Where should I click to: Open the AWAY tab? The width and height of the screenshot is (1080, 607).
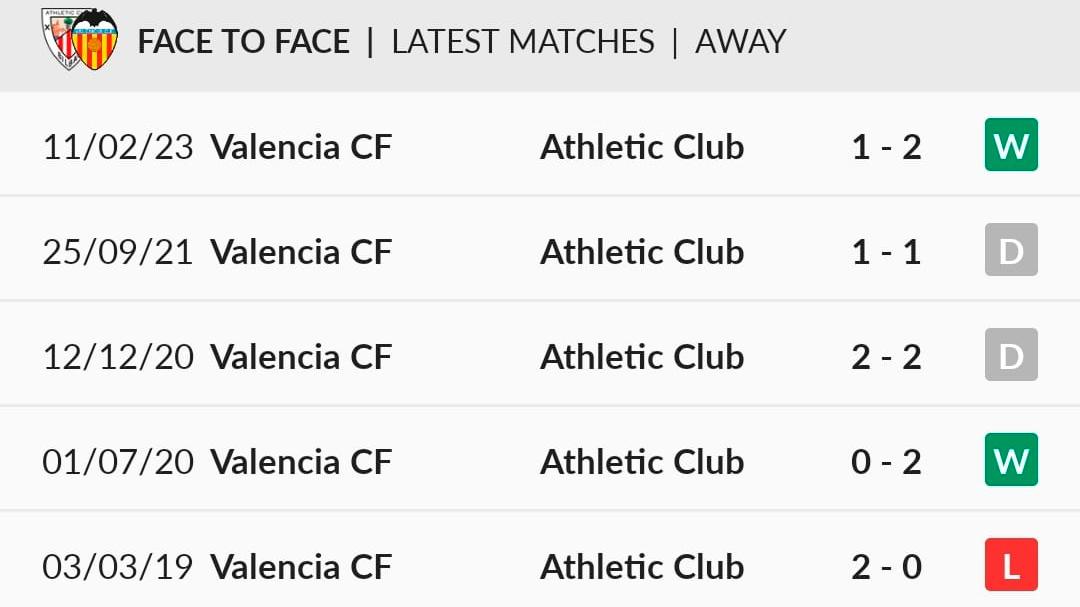coord(740,42)
